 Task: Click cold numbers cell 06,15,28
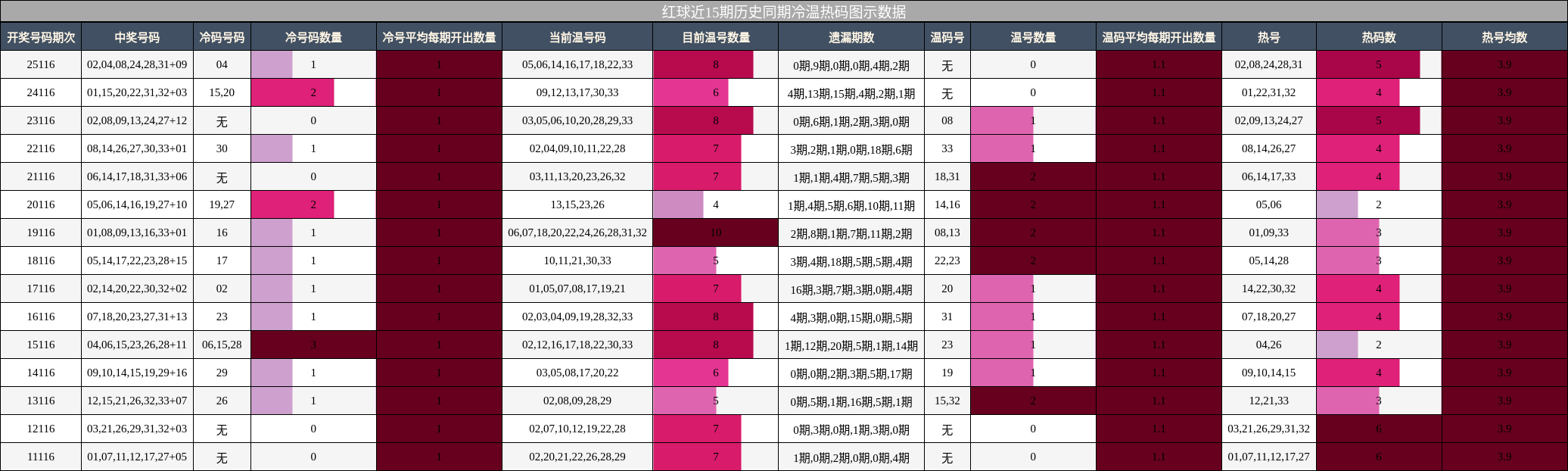click(x=222, y=345)
